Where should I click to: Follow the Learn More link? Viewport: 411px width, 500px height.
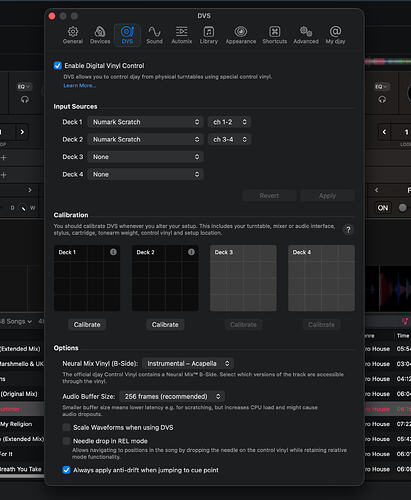click(x=80, y=86)
